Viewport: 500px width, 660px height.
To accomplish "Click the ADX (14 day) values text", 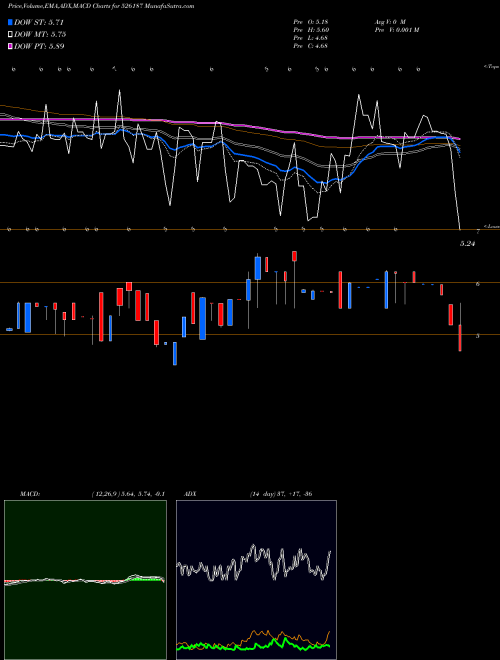I will (281, 494).
